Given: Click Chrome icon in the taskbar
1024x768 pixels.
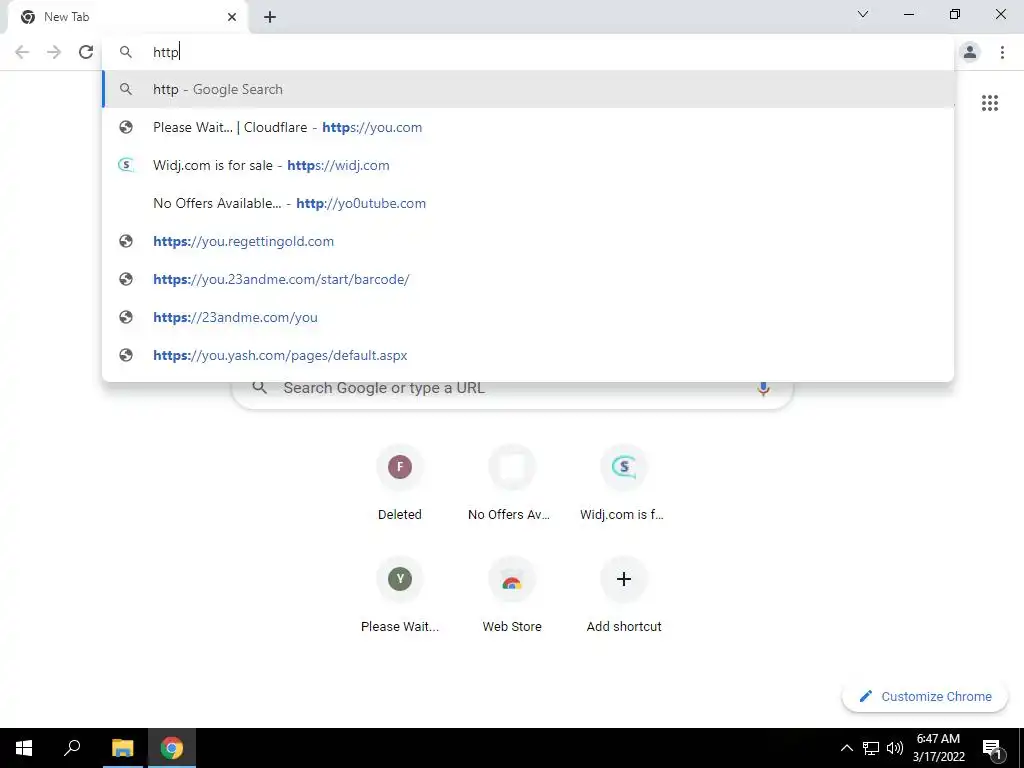Looking at the screenshot, I should coord(172,748).
